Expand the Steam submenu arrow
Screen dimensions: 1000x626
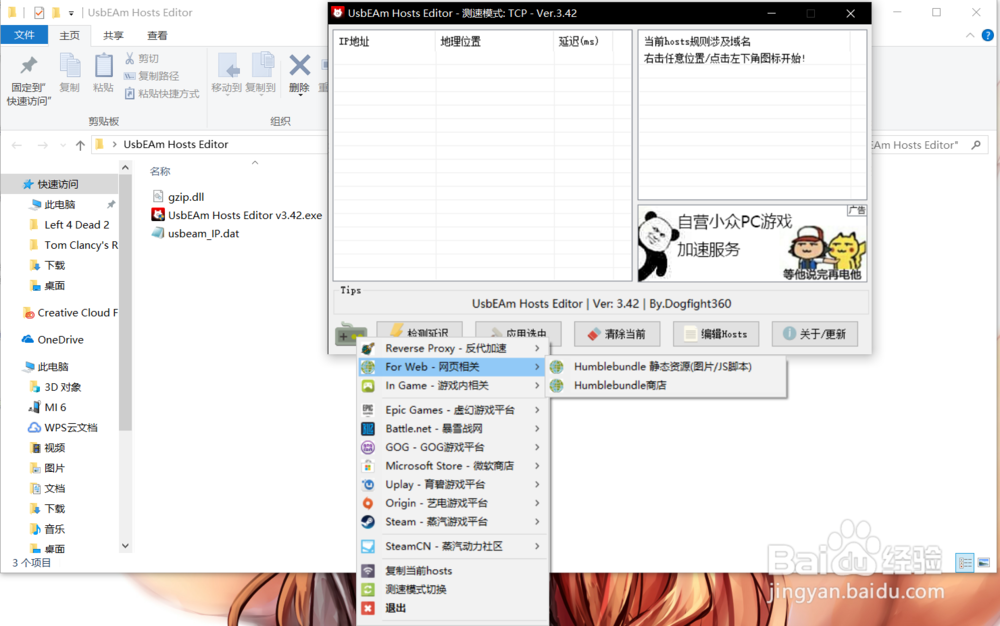(537, 521)
